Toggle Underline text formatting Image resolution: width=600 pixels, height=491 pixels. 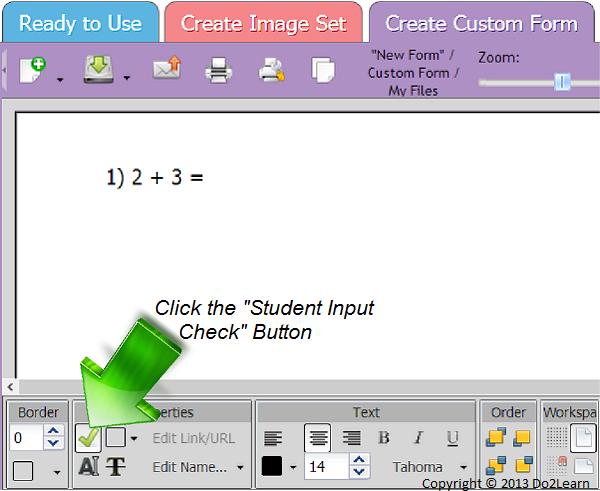[x=452, y=438]
